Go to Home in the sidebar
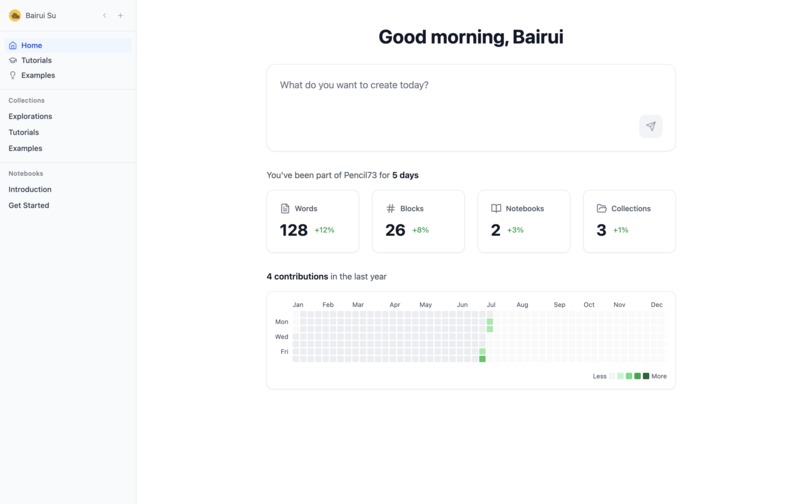 31,45
